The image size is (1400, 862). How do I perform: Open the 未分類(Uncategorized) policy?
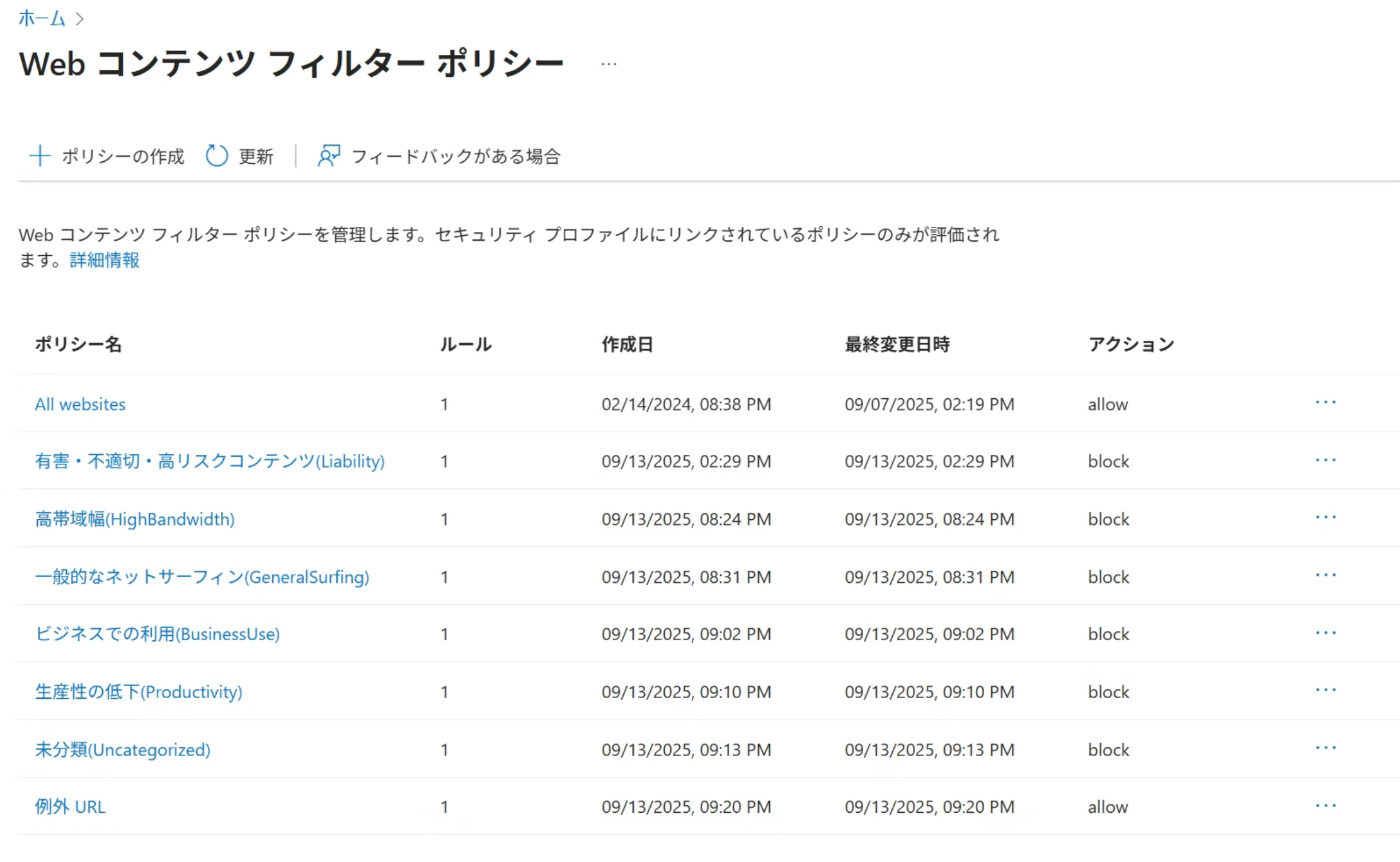coord(123,749)
